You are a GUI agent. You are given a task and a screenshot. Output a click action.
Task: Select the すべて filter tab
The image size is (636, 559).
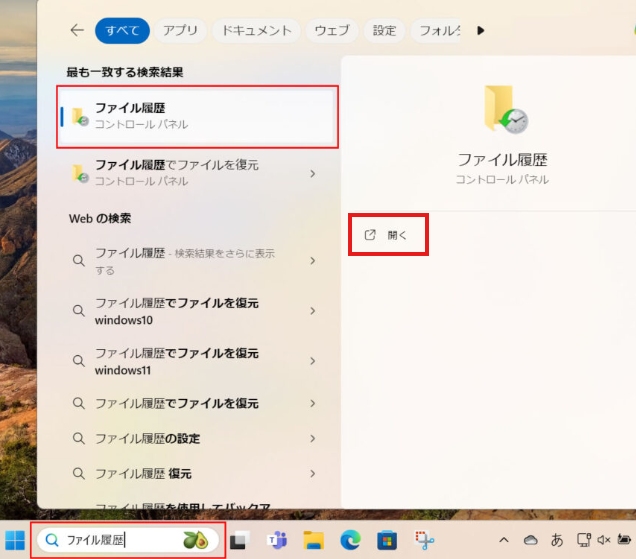tap(122, 30)
